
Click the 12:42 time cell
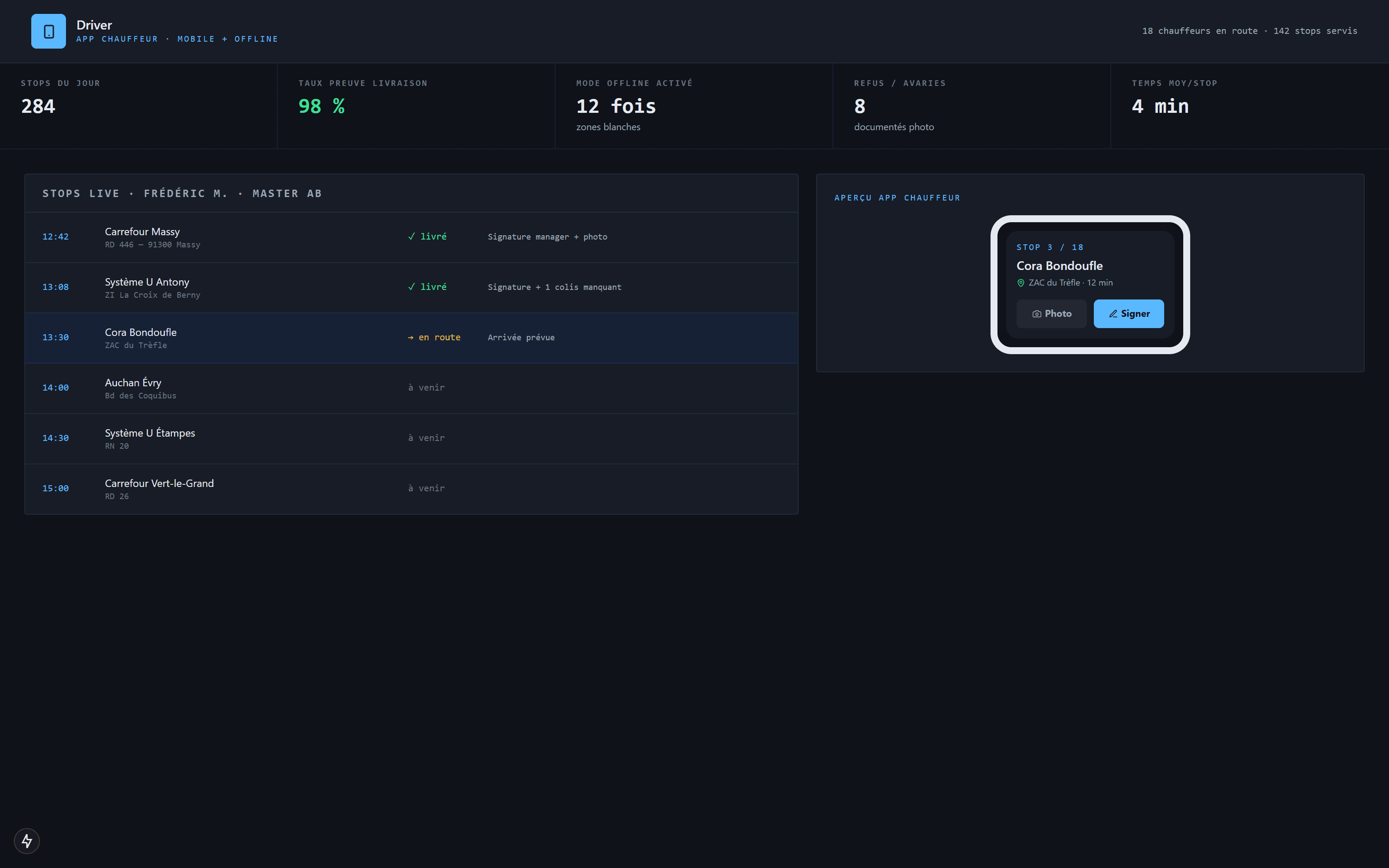pos(56,237)
